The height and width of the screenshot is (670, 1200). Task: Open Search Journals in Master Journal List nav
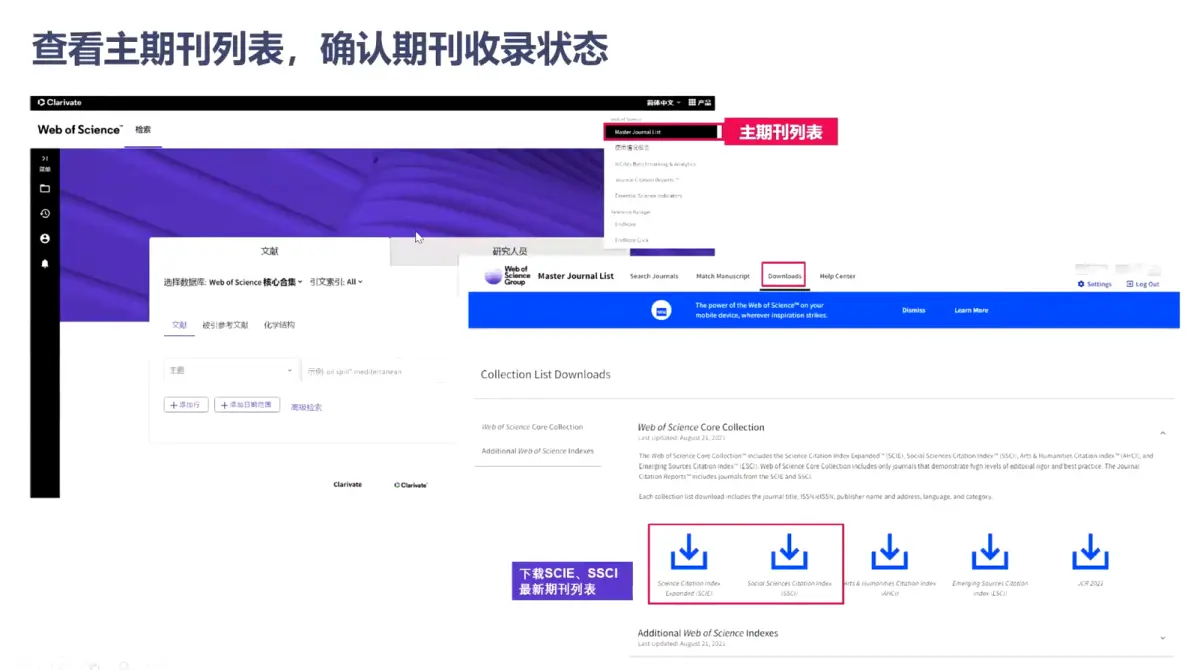click(654, 276)
